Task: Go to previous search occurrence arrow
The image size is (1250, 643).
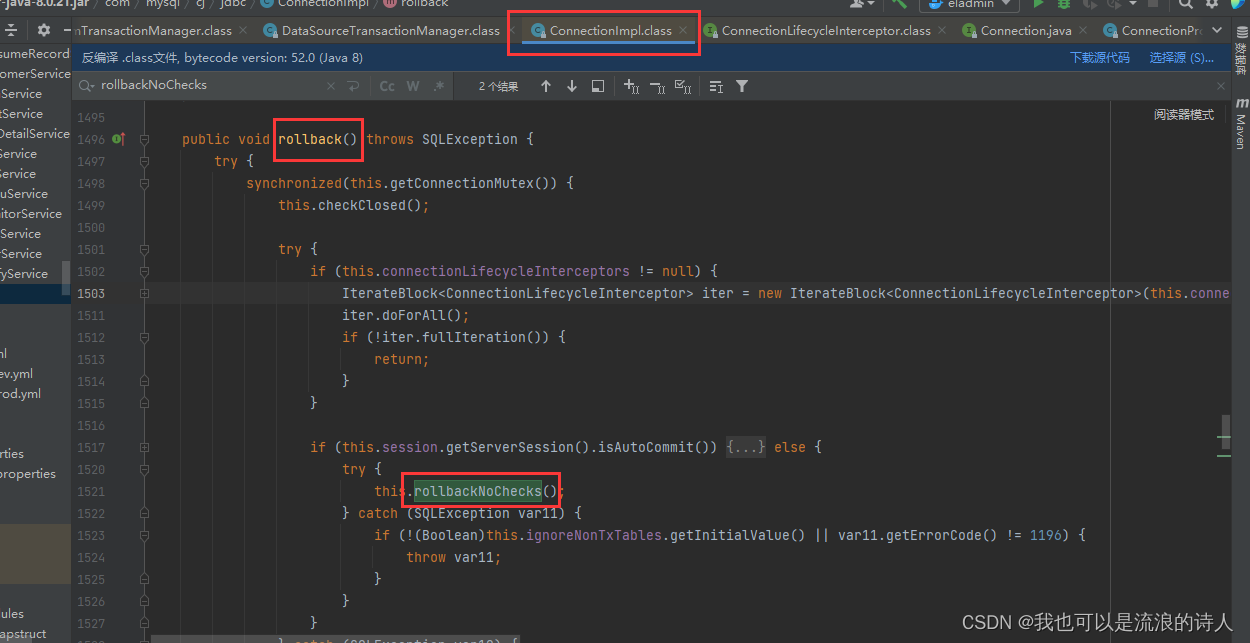Action: (546, 86)
